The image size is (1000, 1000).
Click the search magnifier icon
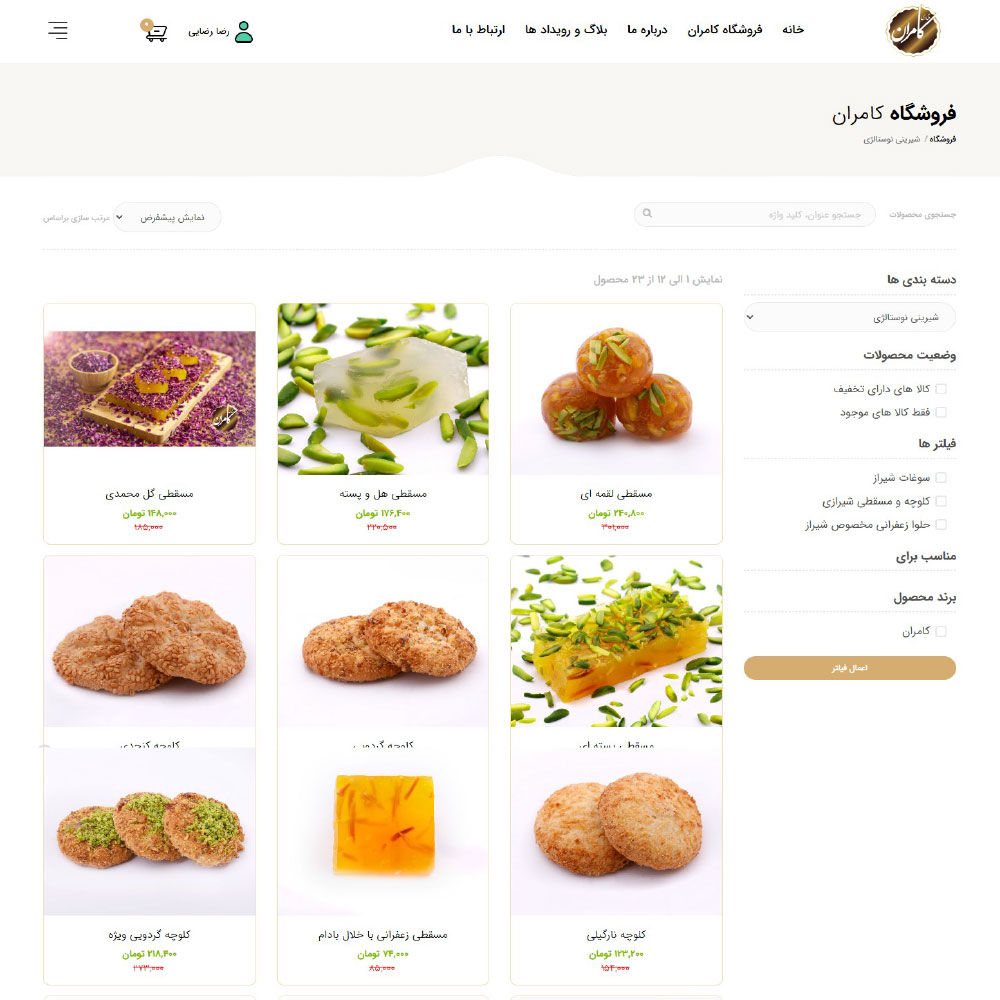tap(647, 214)
